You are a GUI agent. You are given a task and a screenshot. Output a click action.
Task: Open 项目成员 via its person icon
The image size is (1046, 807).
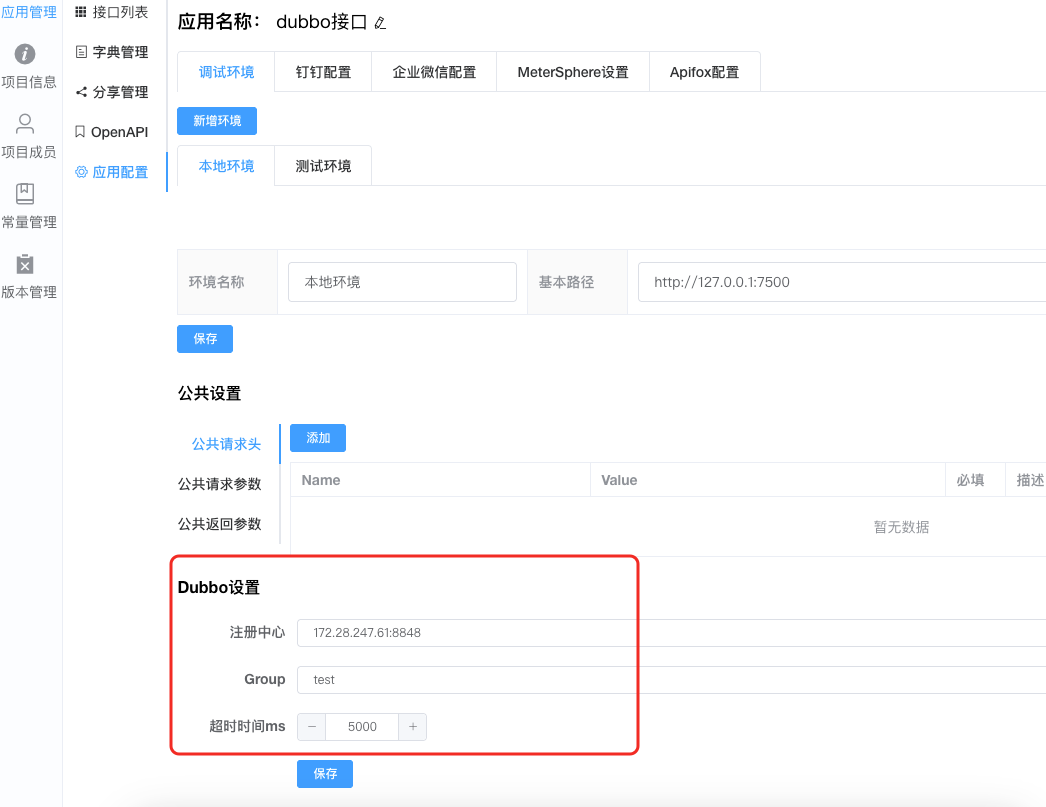(26, 124)
